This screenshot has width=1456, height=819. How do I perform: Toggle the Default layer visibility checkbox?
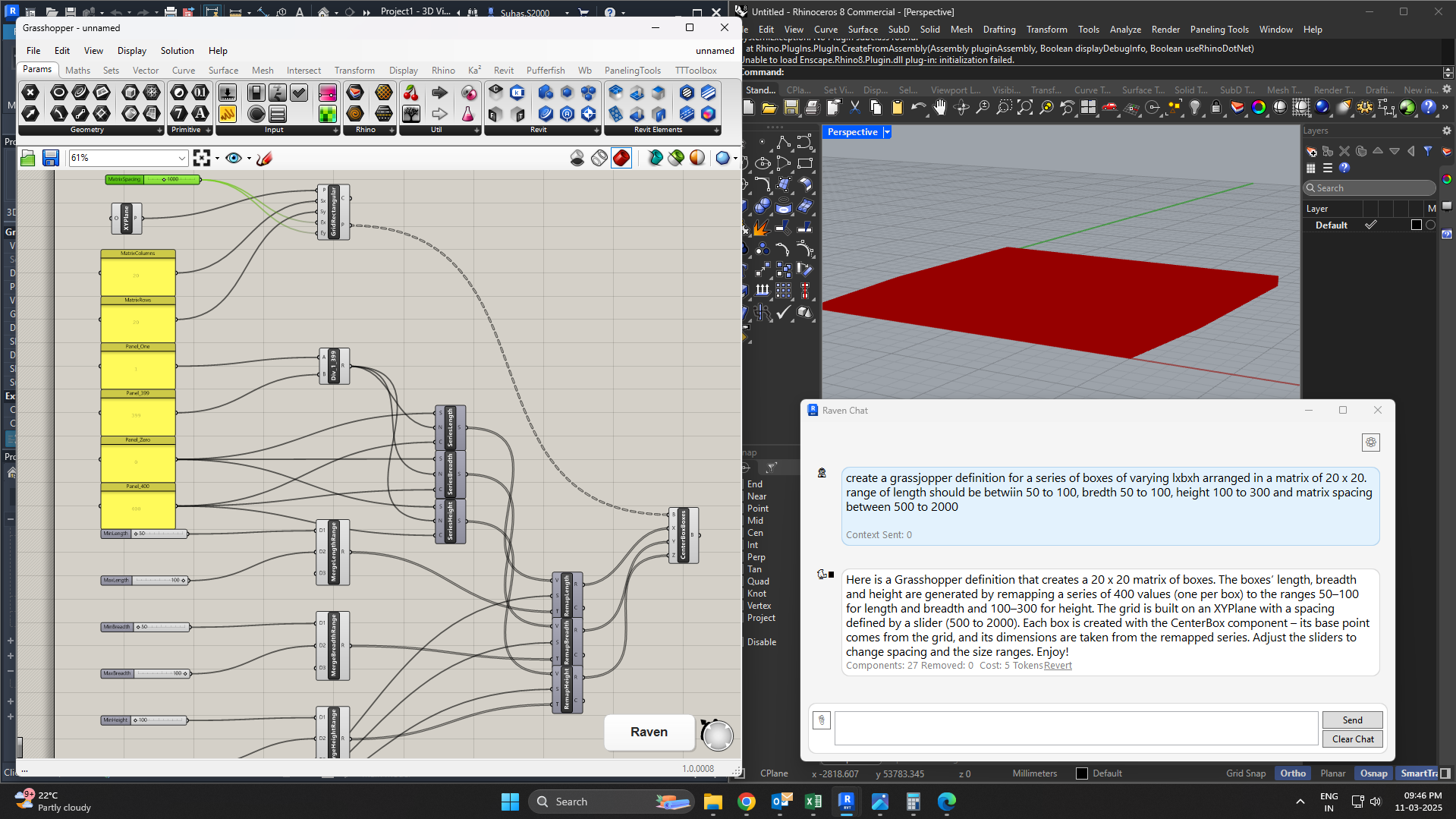point(1372,225)
